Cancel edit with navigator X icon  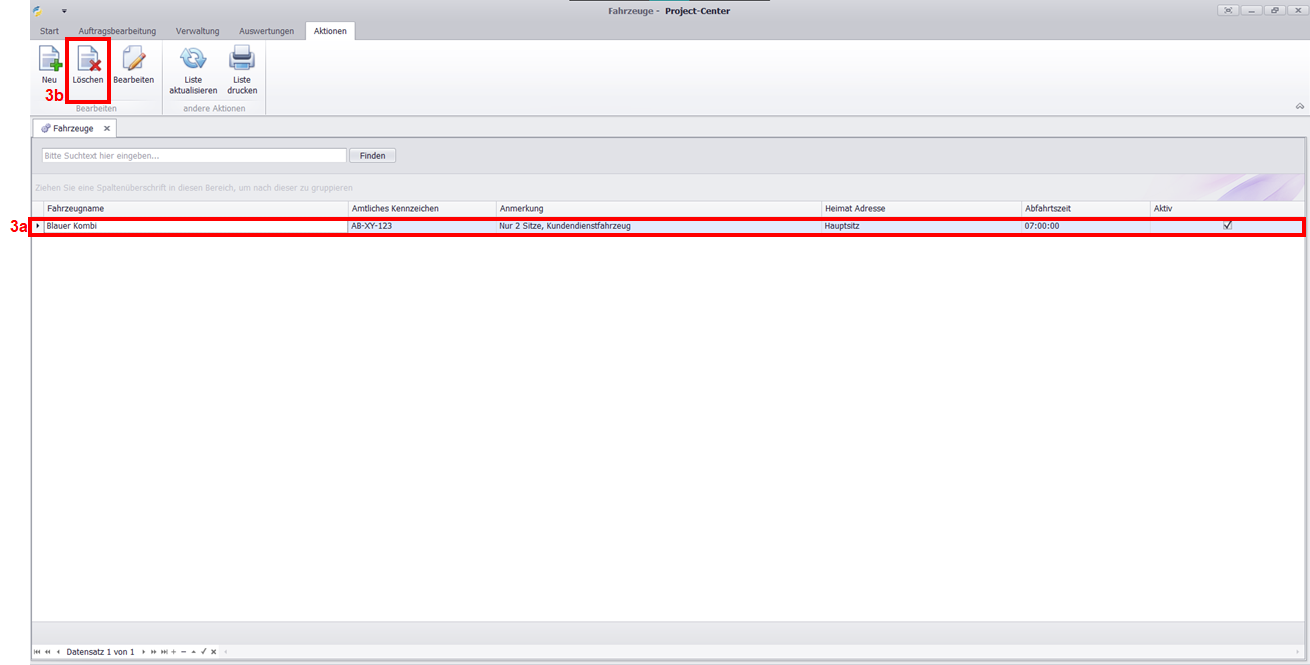[213, 652]
